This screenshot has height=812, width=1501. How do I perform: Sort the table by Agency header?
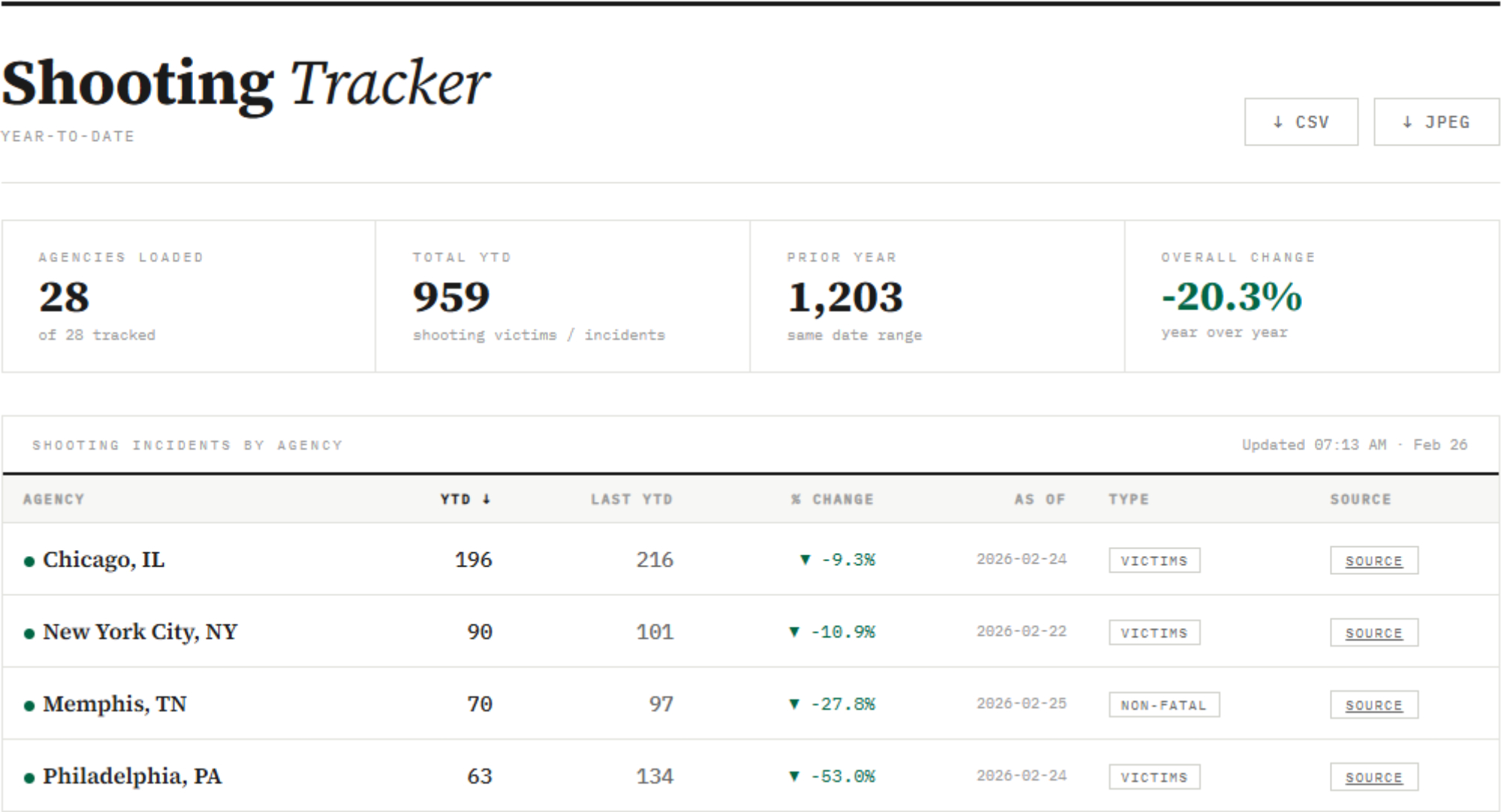click(x=53, y=499)
